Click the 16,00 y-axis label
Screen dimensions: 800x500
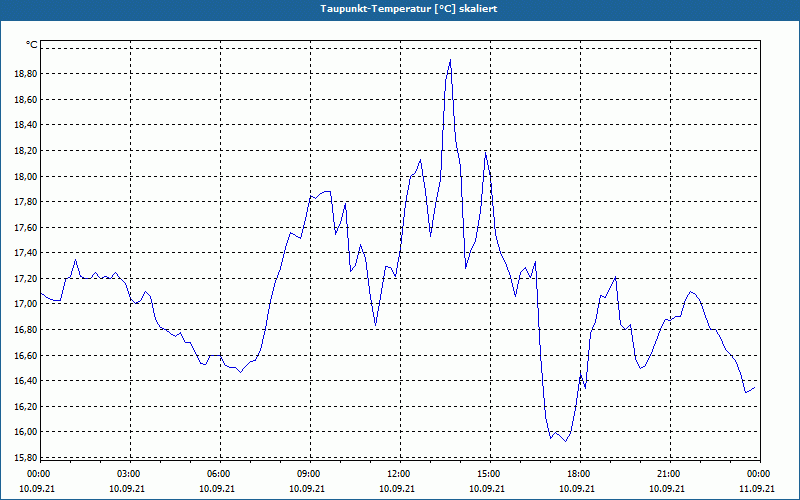26,432
